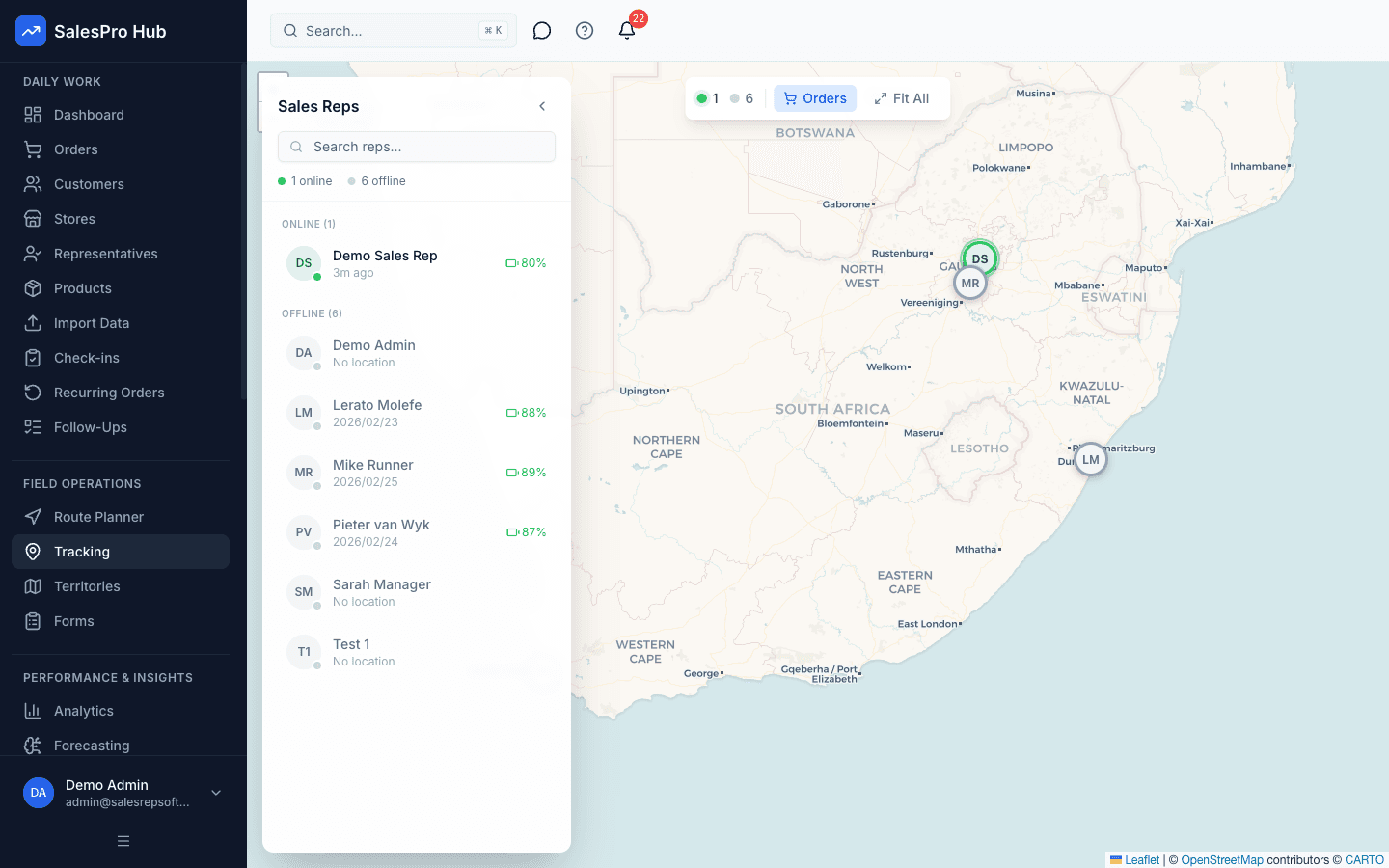
Task: Open the CARTO attribution link
Action: pos(1365,860)
